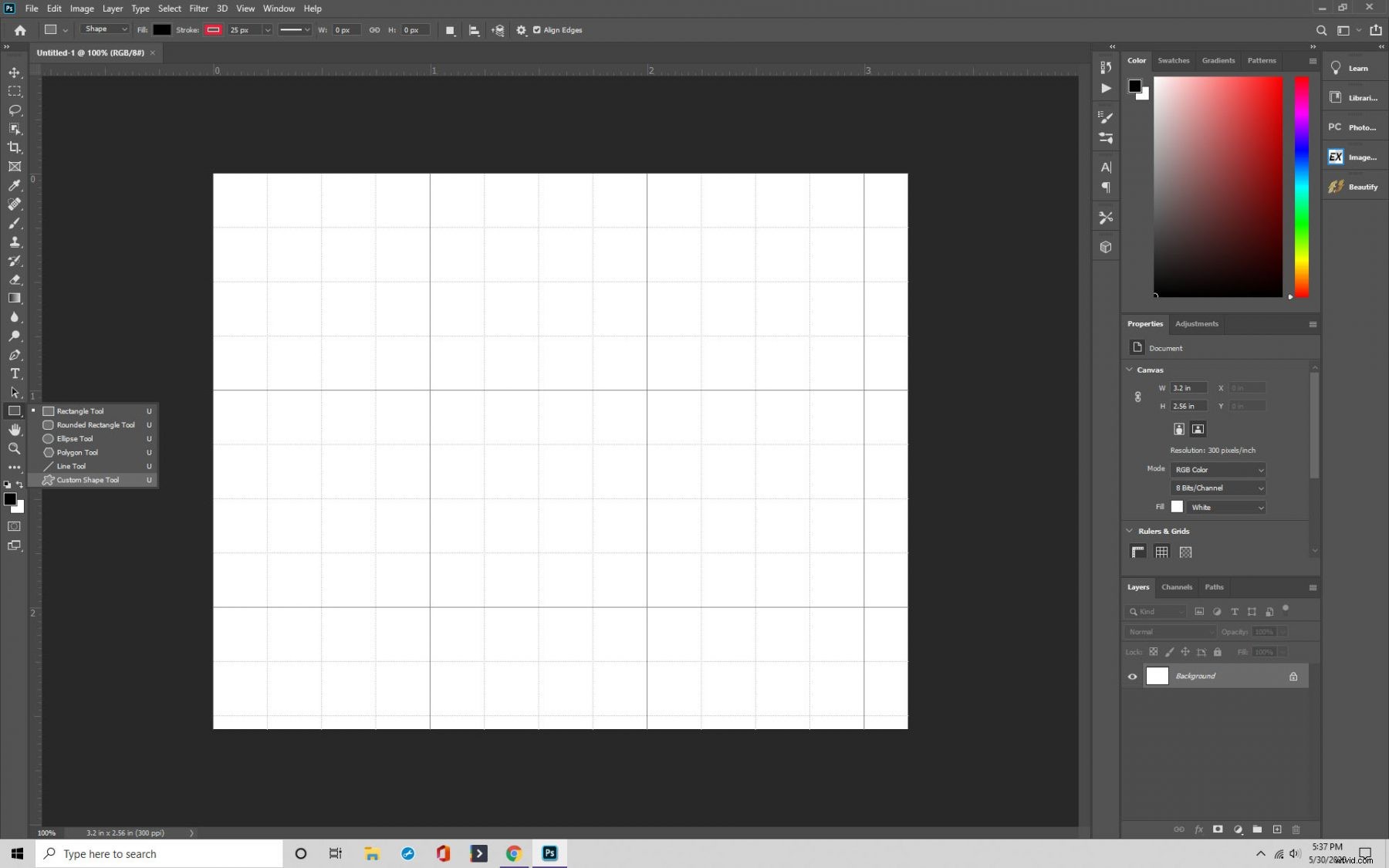
Task: Open Google Chrome from the taskbar
Action: point(513,853)
